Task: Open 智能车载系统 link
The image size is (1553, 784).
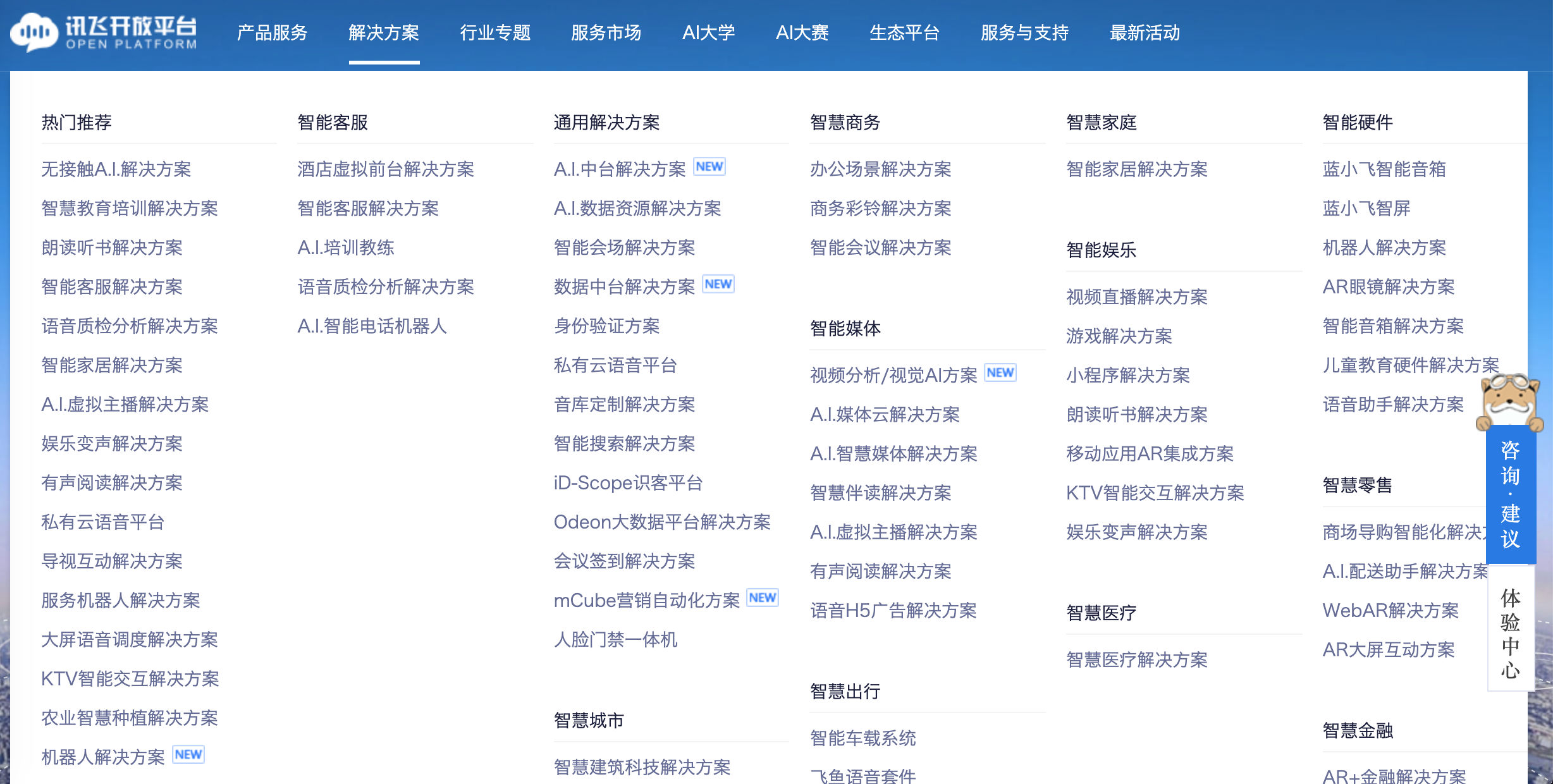Action: tap(863, 738)
